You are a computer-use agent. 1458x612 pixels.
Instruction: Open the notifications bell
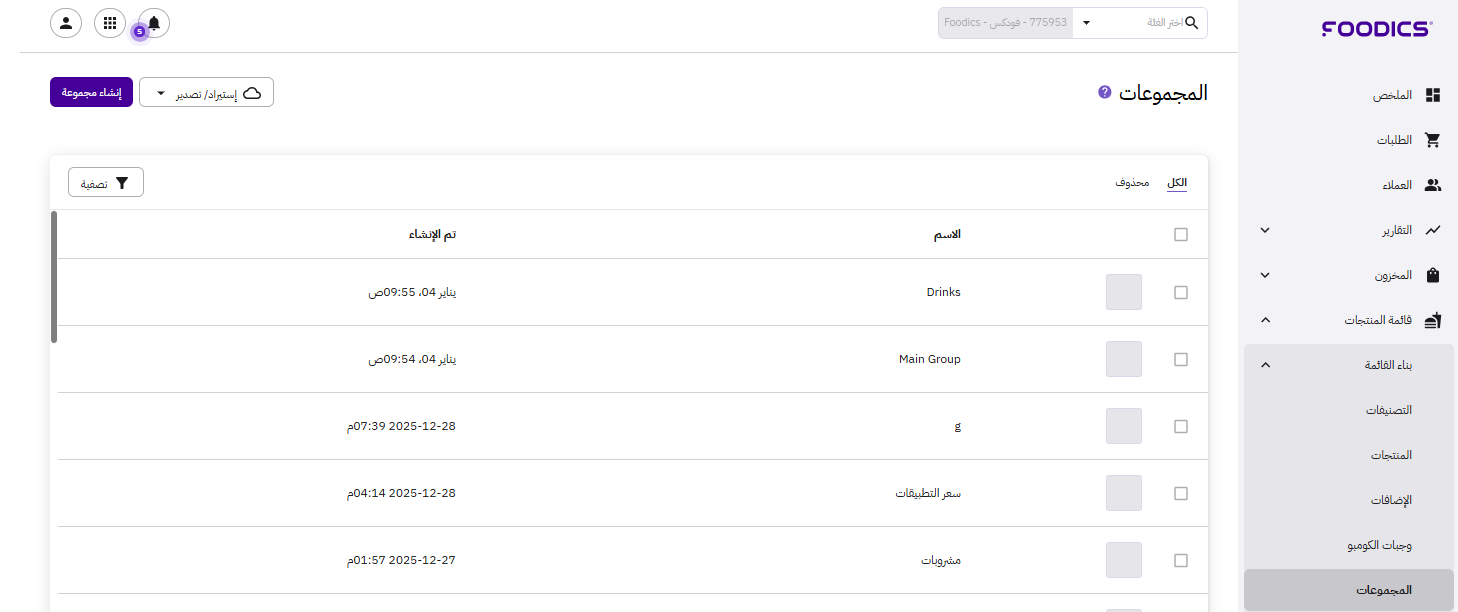154,23
